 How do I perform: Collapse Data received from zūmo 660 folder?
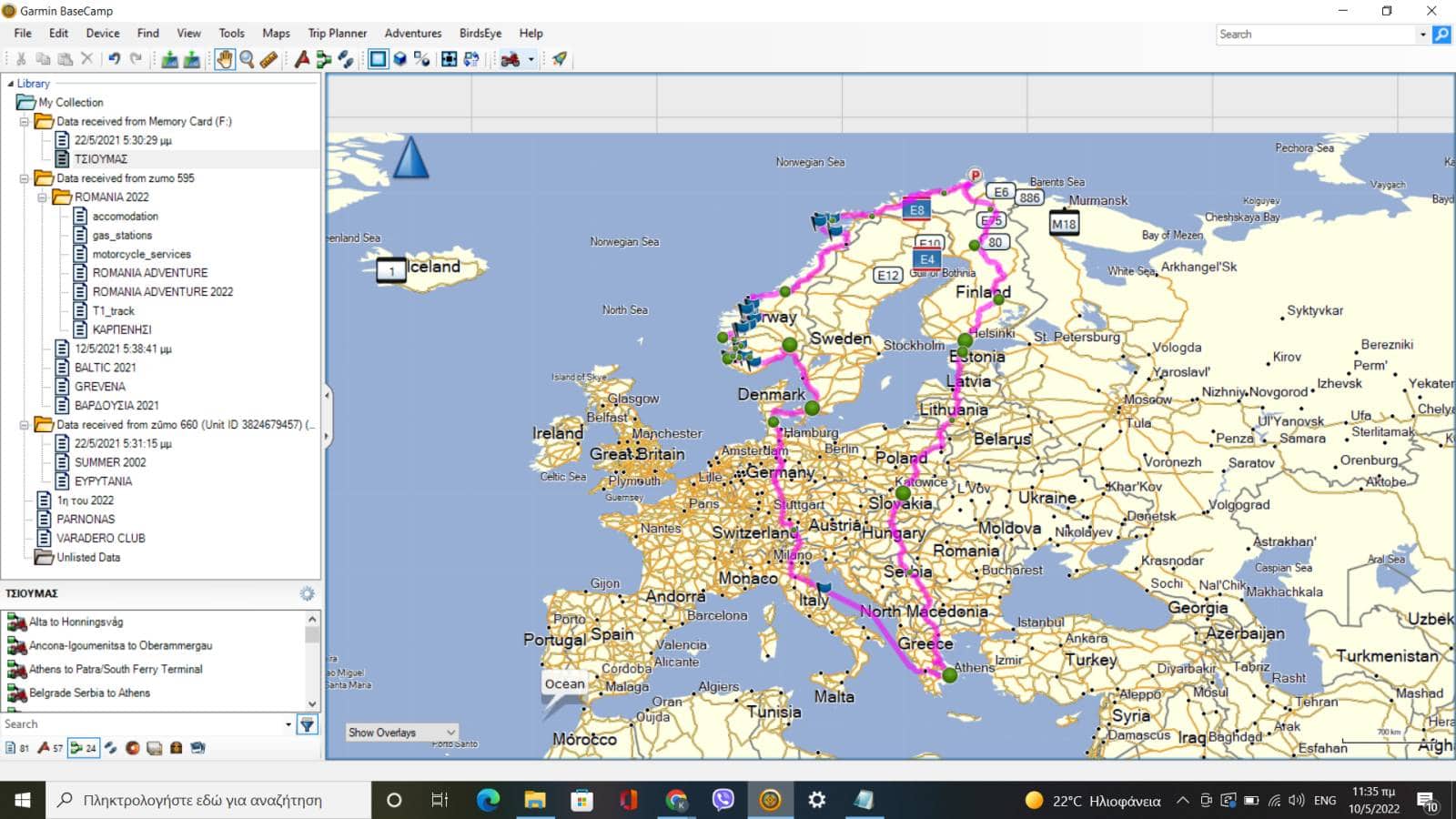[x=25, y=425]
